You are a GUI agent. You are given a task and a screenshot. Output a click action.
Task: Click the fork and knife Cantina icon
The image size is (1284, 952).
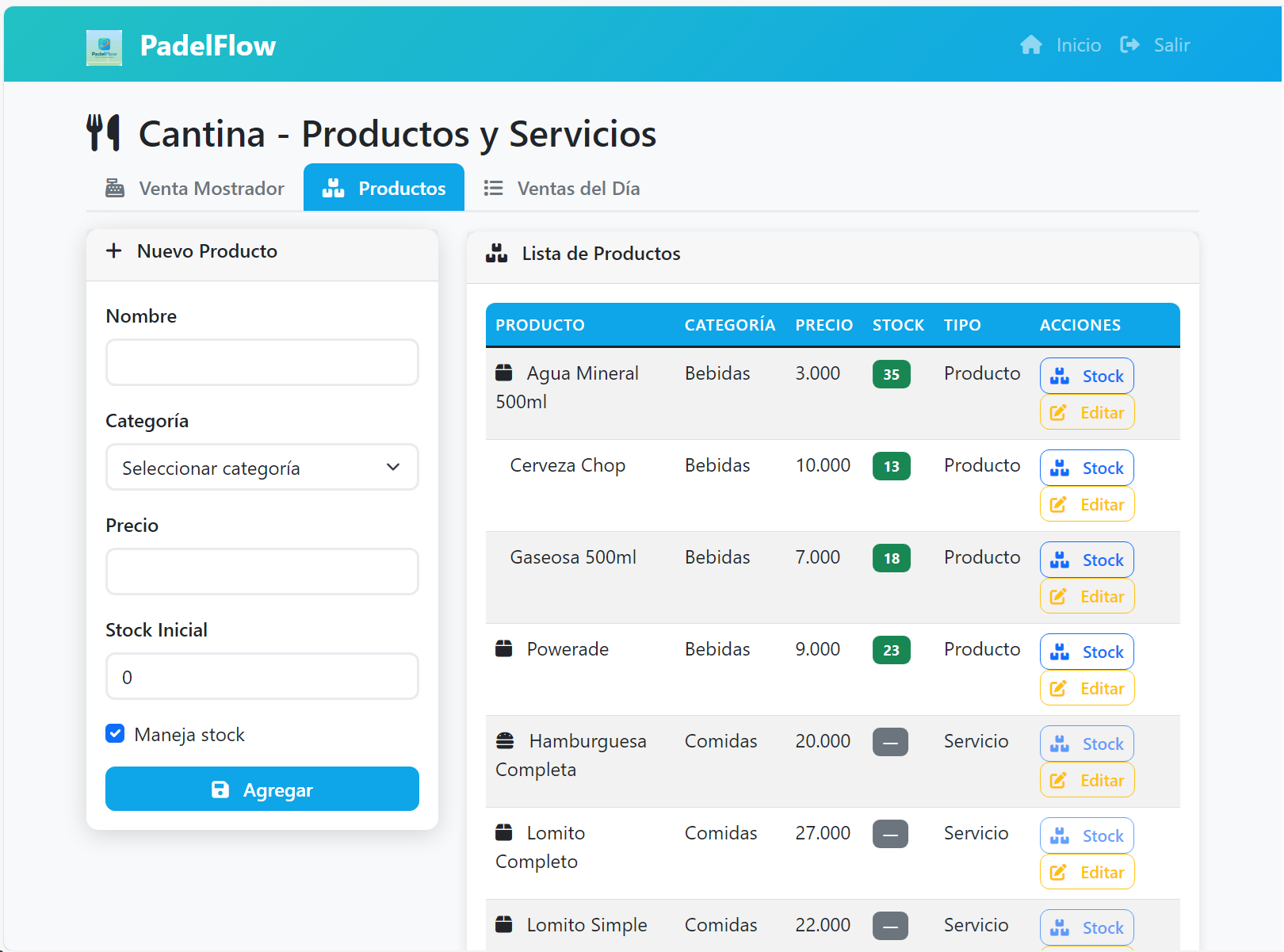point(104,132)
